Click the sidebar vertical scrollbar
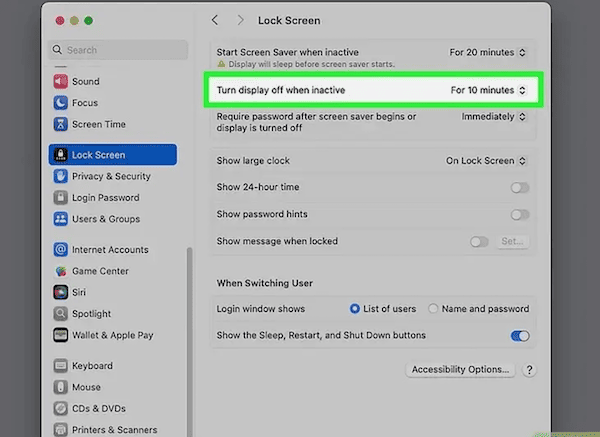This screenshot has height=437, width=600. (x=189, y=342)
